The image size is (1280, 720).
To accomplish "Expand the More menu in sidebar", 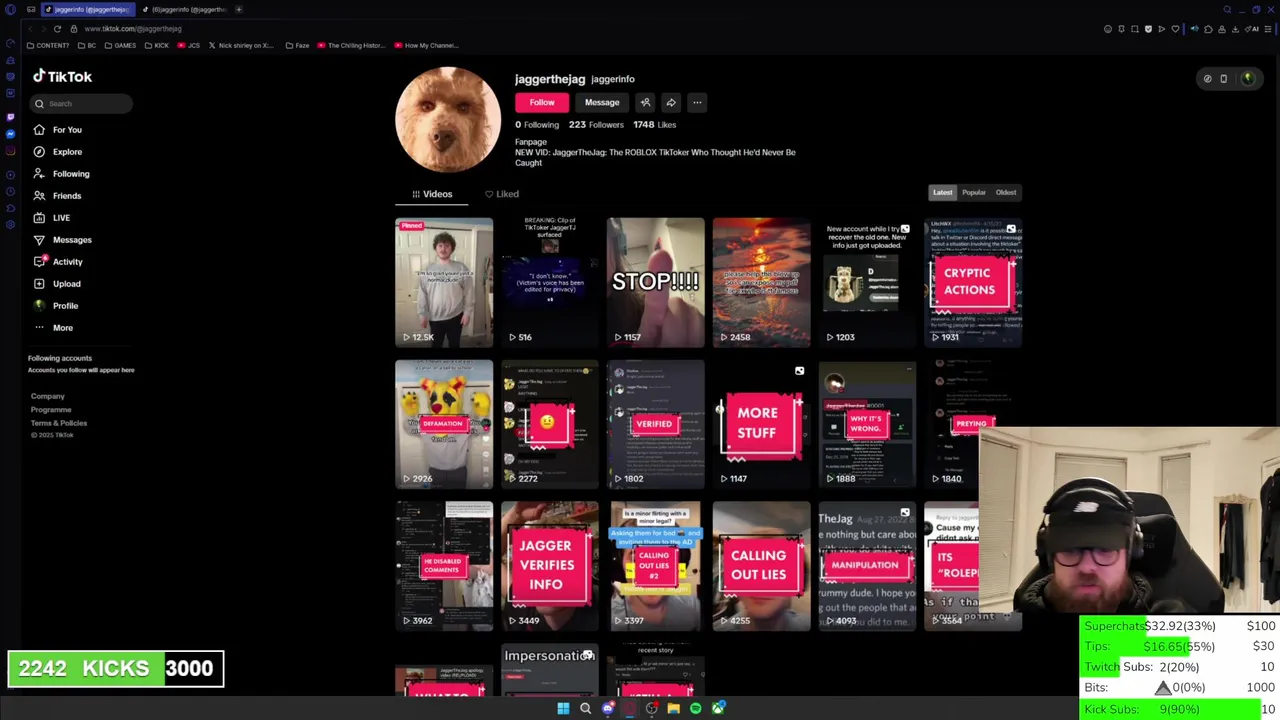I will pyautogui.click(x=53, y=328).
